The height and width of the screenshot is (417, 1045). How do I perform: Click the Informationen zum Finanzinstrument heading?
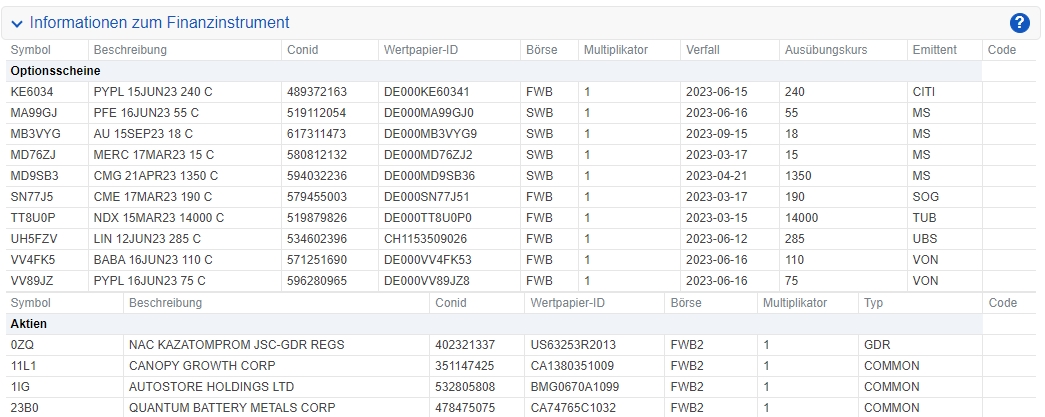point(160,23)
